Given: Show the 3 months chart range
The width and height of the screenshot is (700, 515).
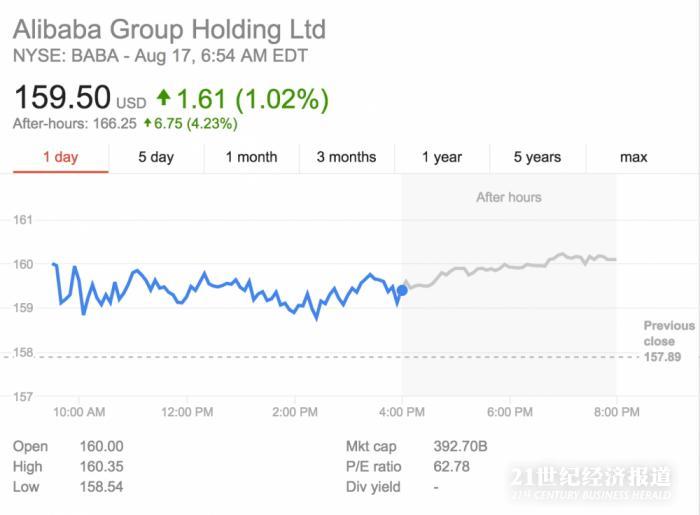Looking at the screenshot, I should 346,157.
